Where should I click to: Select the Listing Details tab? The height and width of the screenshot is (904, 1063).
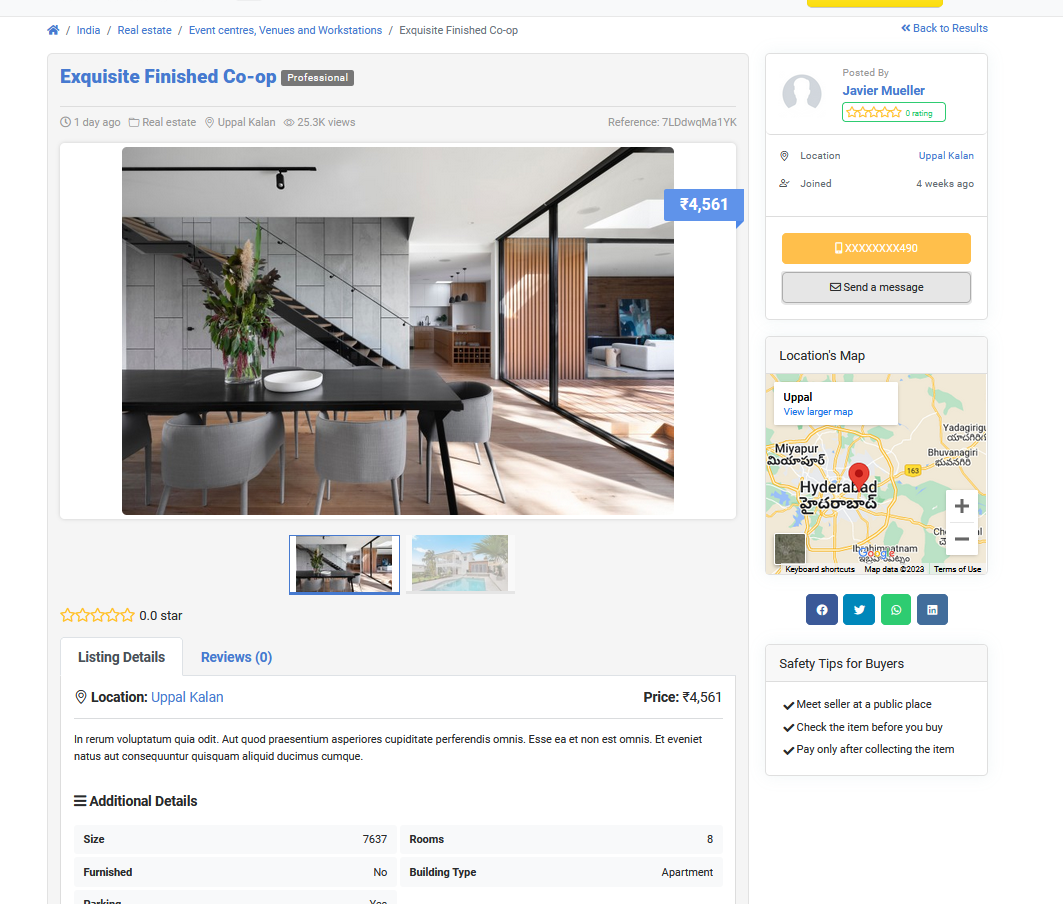(121, 657)
